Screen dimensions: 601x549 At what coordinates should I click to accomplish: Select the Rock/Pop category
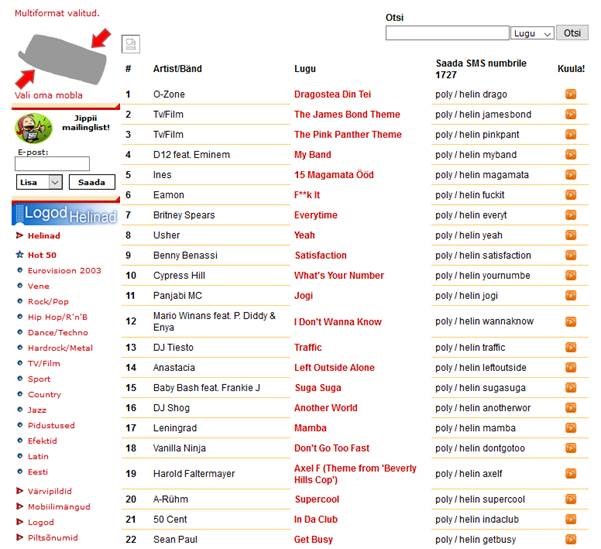click(48, 301)
